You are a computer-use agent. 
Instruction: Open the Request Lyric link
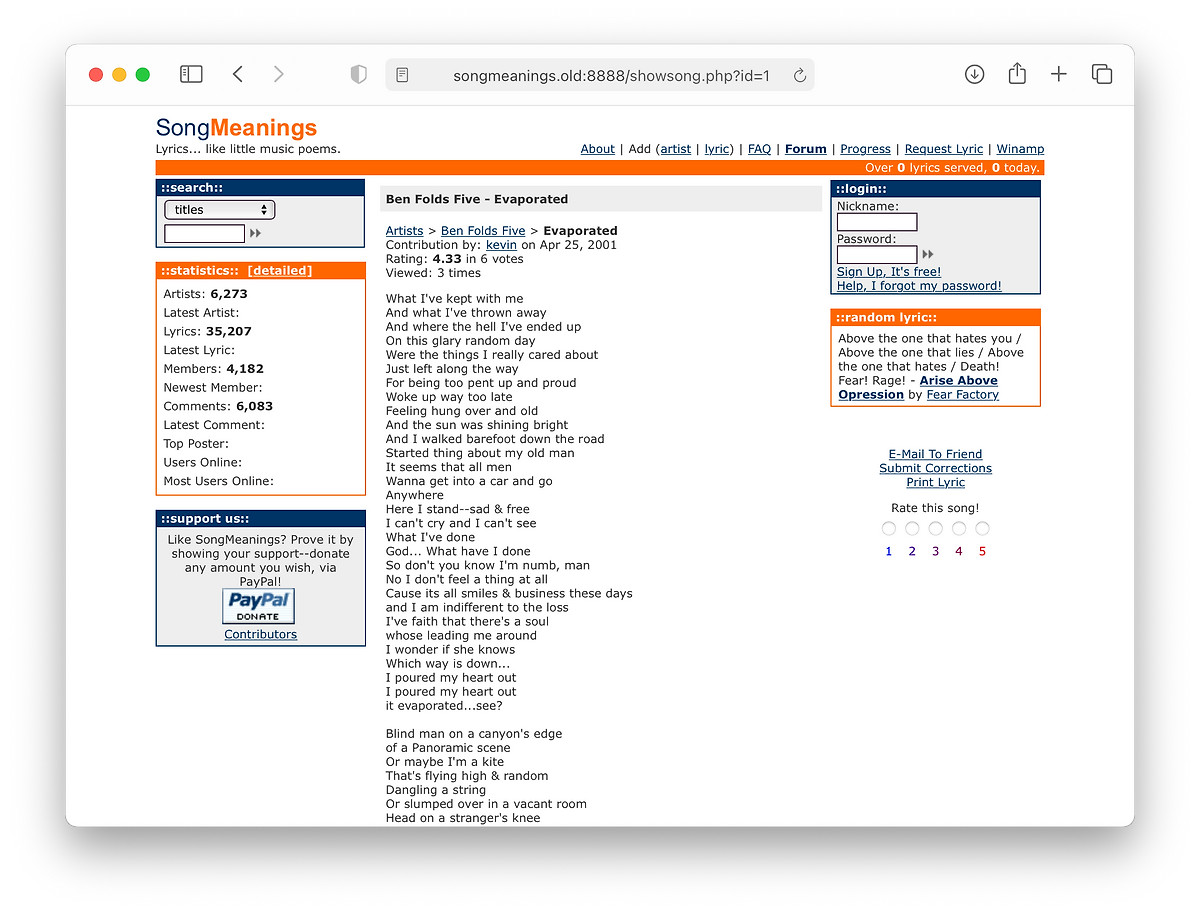pos(944,149)
